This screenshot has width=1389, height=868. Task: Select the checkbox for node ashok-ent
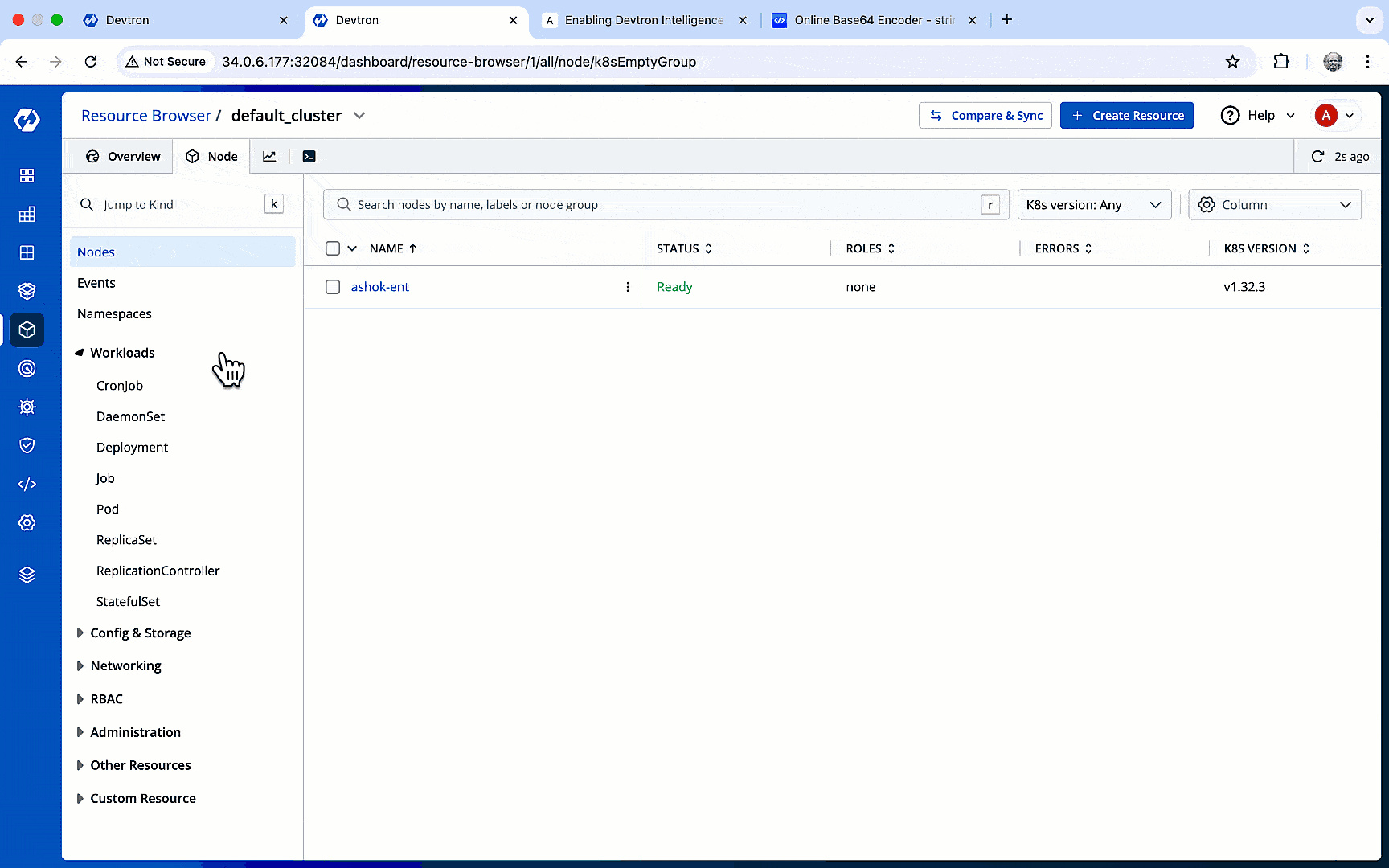click(x=332, y=287)
